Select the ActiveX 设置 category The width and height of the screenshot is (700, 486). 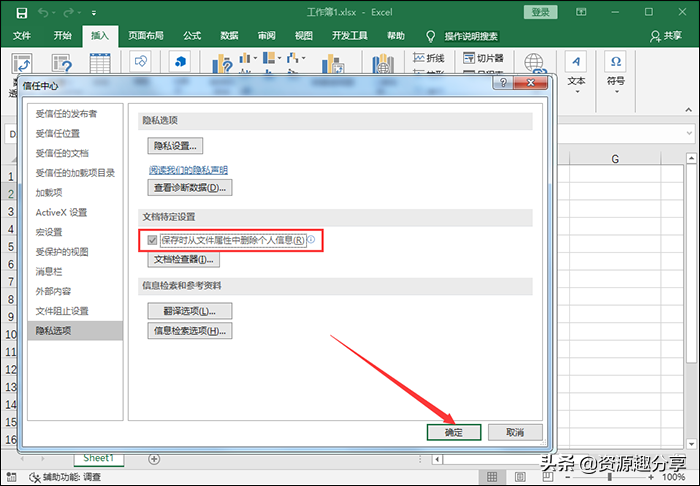[x=75, y=212]
